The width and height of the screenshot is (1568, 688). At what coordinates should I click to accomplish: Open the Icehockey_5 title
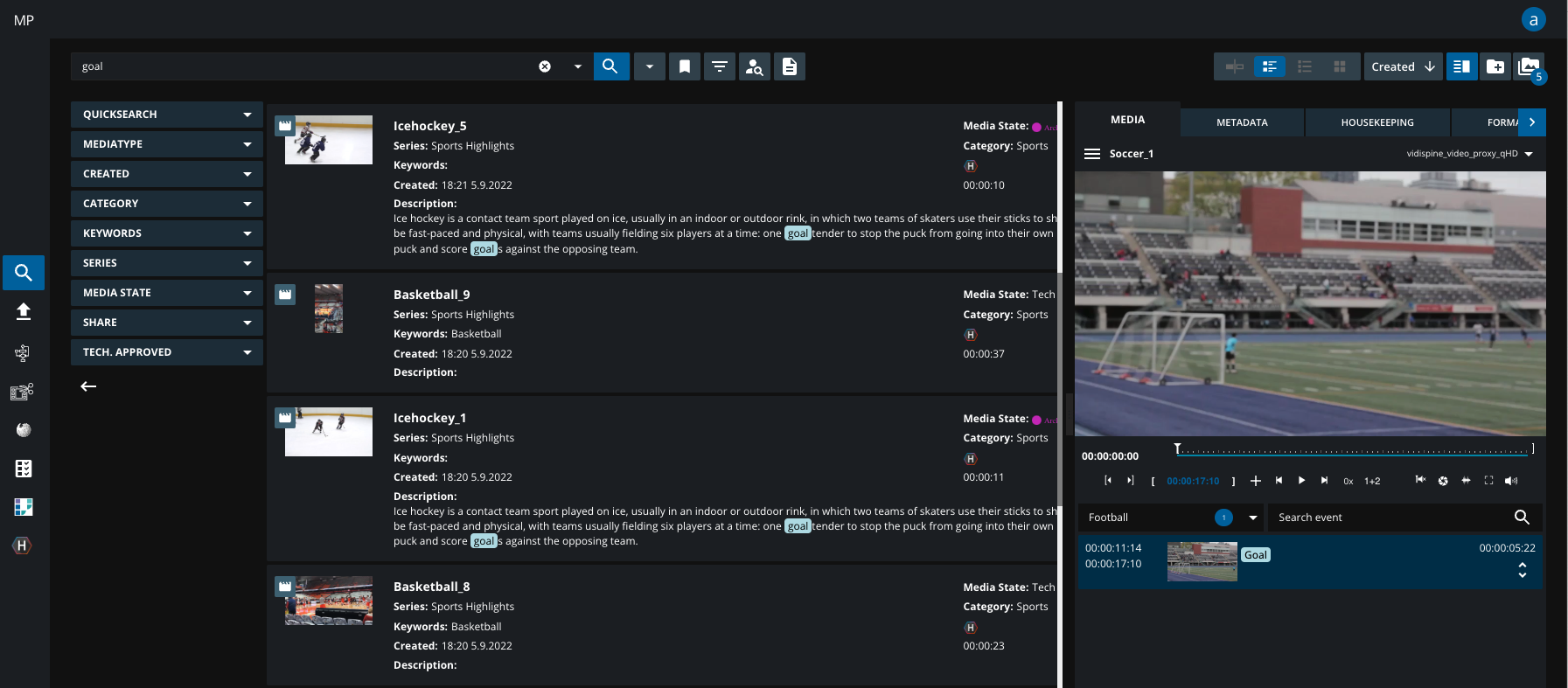tap(429, 126)
